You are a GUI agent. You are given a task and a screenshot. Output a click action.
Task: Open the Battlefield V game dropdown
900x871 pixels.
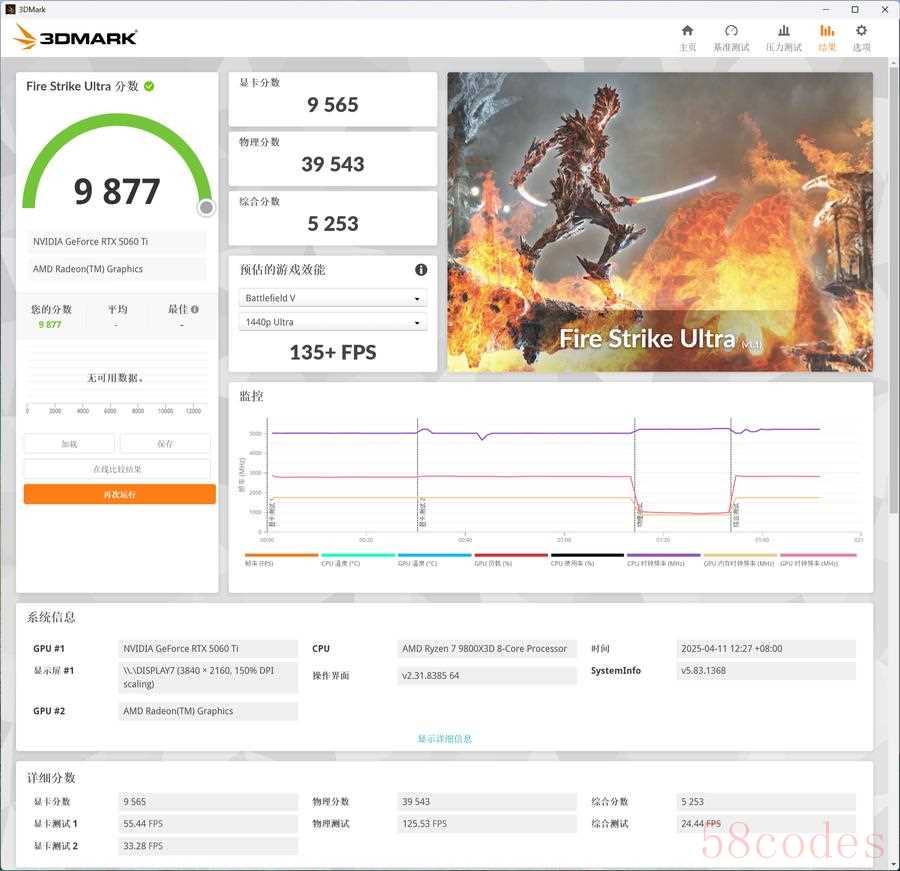[x=334, y=298]
